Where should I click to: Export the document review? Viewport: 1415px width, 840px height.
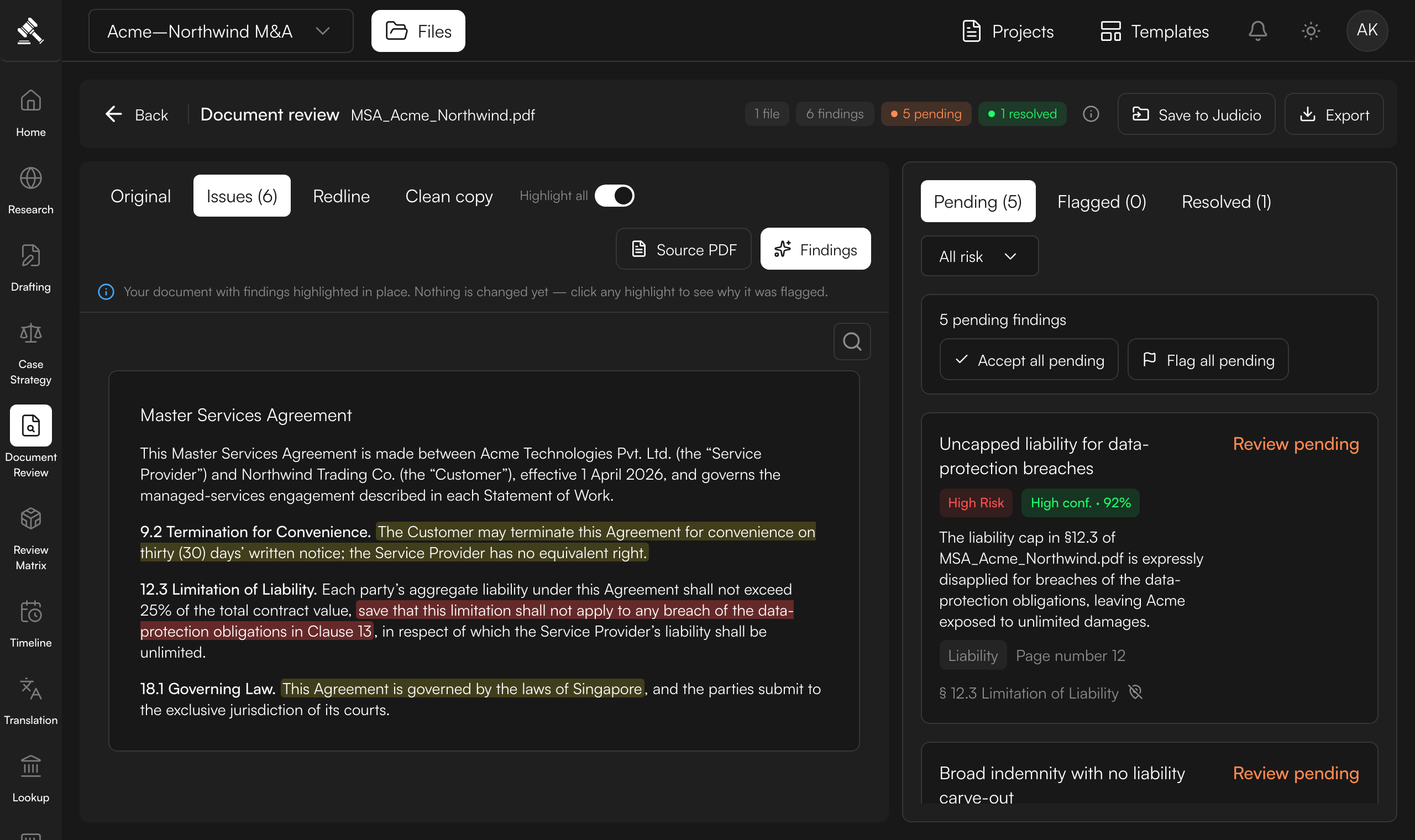1334,114
